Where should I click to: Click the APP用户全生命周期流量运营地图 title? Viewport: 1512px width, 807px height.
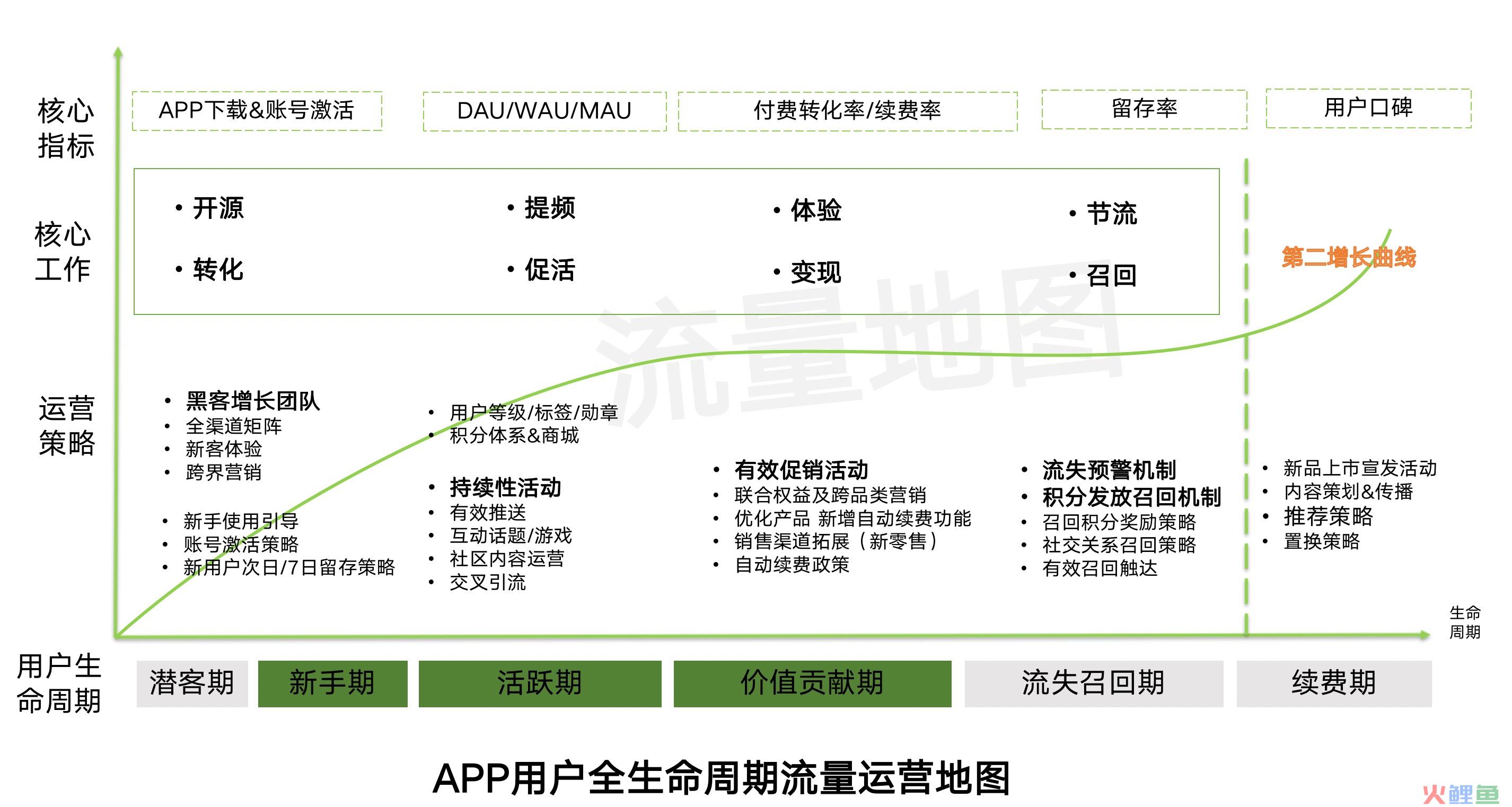click(x=722, y=778)
